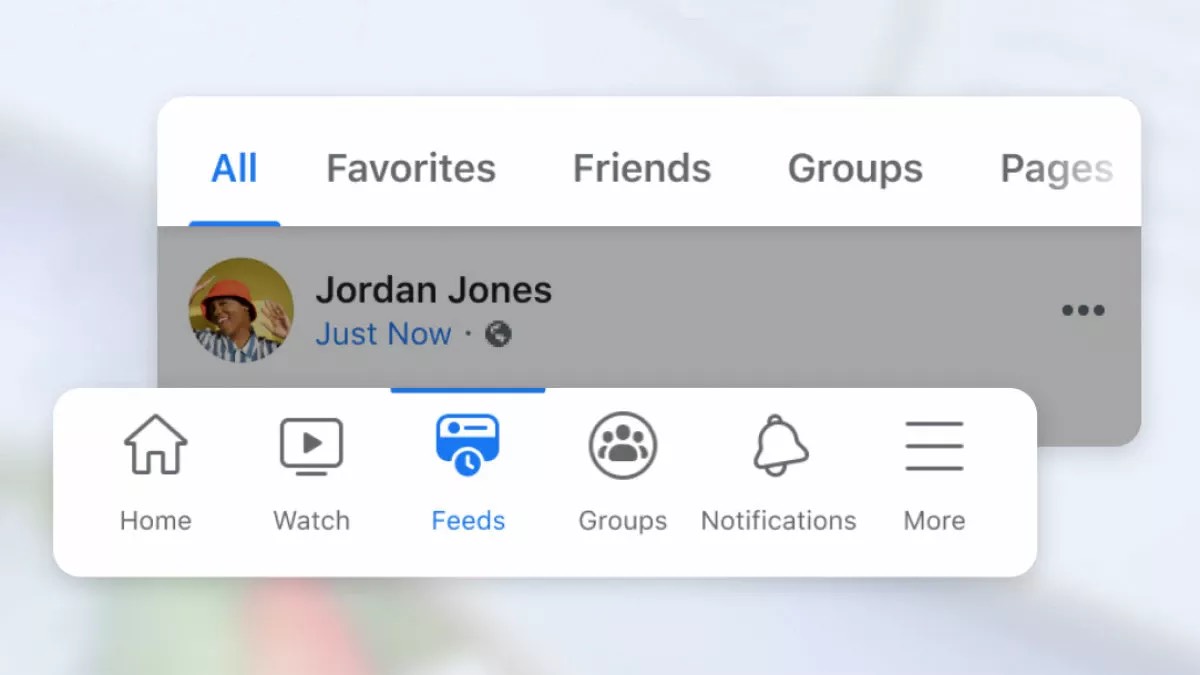Click the Just Now timestamp
Screen dimensions: 1200x675
tap(384, 334)
